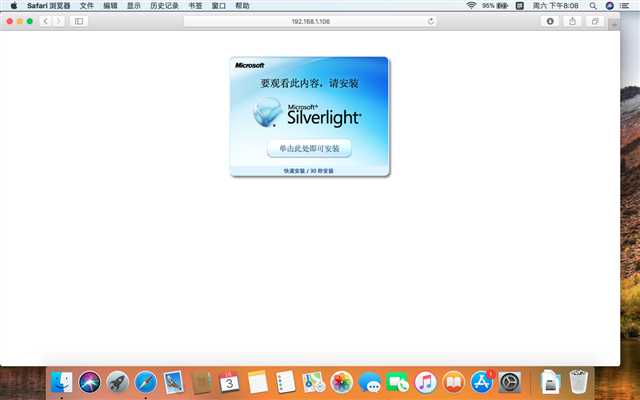Open Reminders in the Dock
Screen dimensions: 640x400
[285, 382]
